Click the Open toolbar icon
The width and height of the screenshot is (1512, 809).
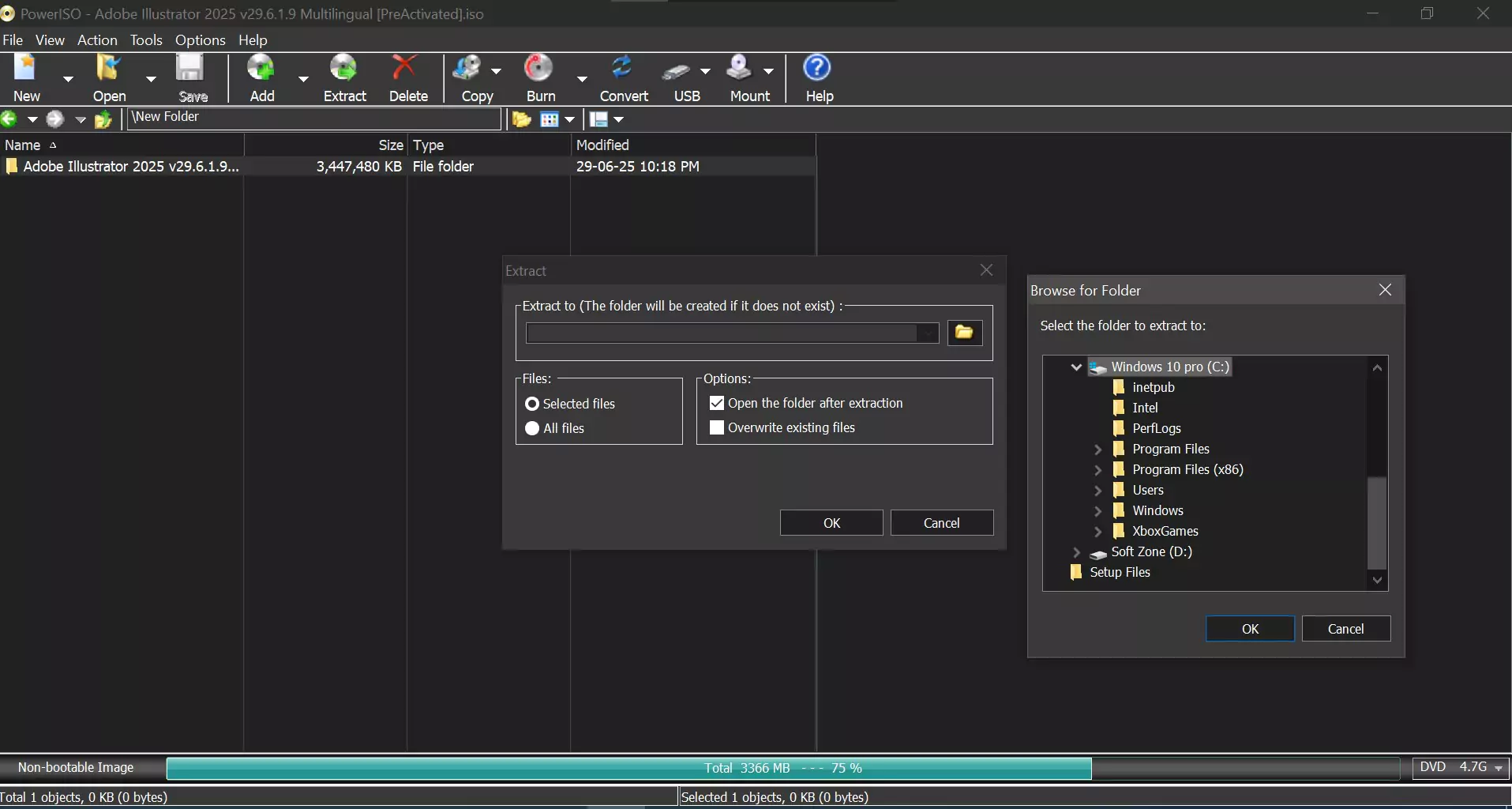(108, 69)
